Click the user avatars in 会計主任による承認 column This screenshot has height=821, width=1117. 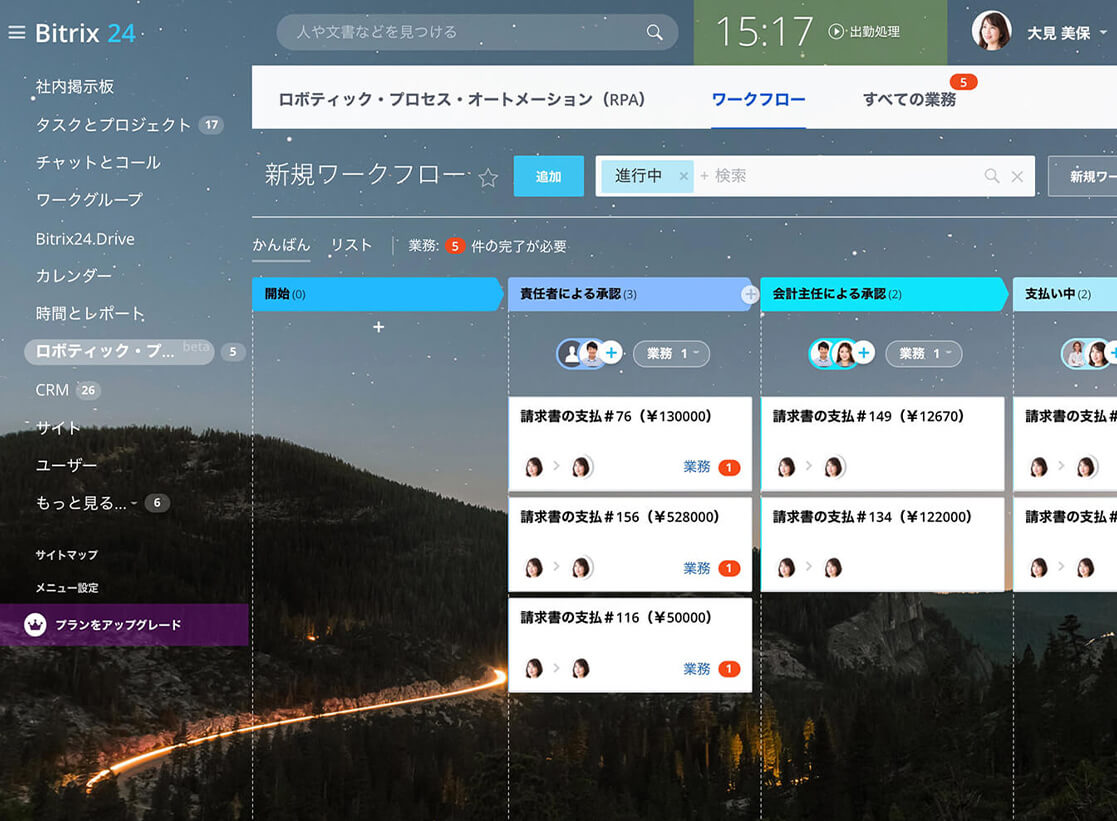(832, 353)
